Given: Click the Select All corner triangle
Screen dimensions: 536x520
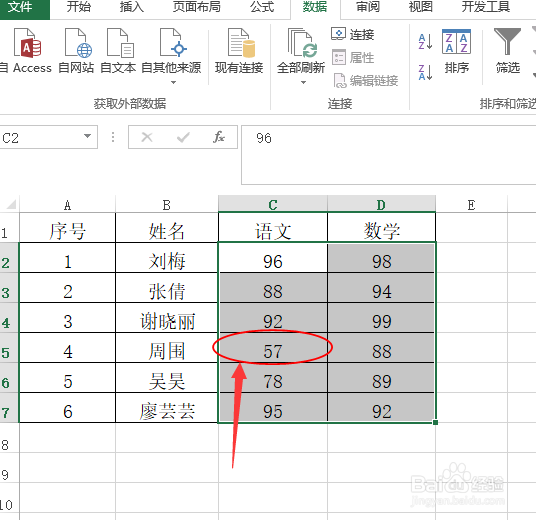Looking at the screenshot, I should coord(11,204).
